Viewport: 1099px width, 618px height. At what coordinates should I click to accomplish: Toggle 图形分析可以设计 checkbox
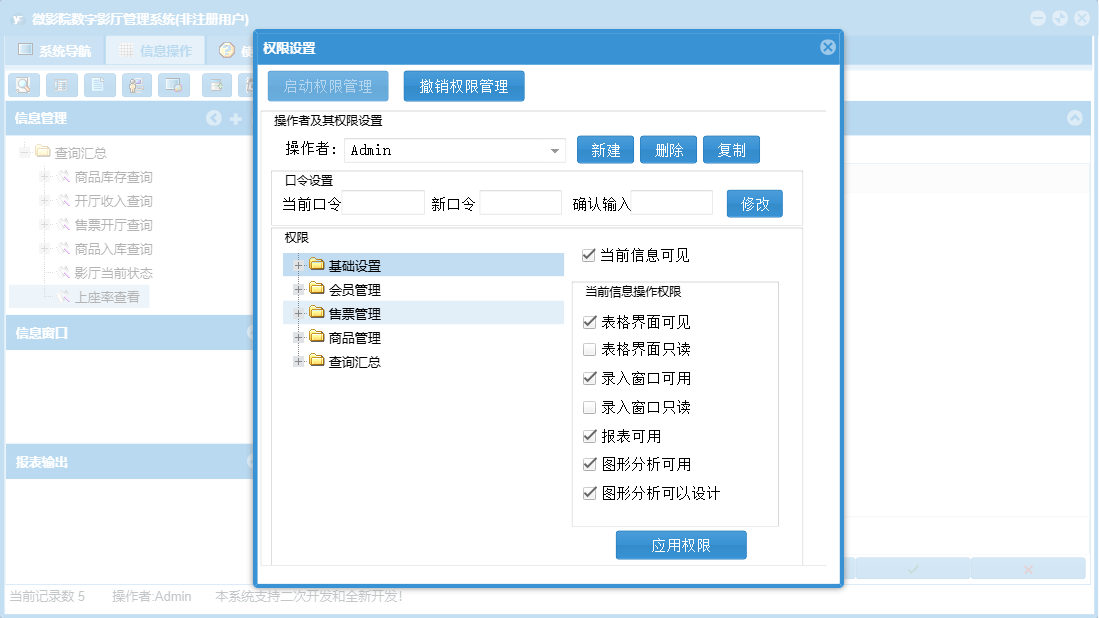(589, 493)
